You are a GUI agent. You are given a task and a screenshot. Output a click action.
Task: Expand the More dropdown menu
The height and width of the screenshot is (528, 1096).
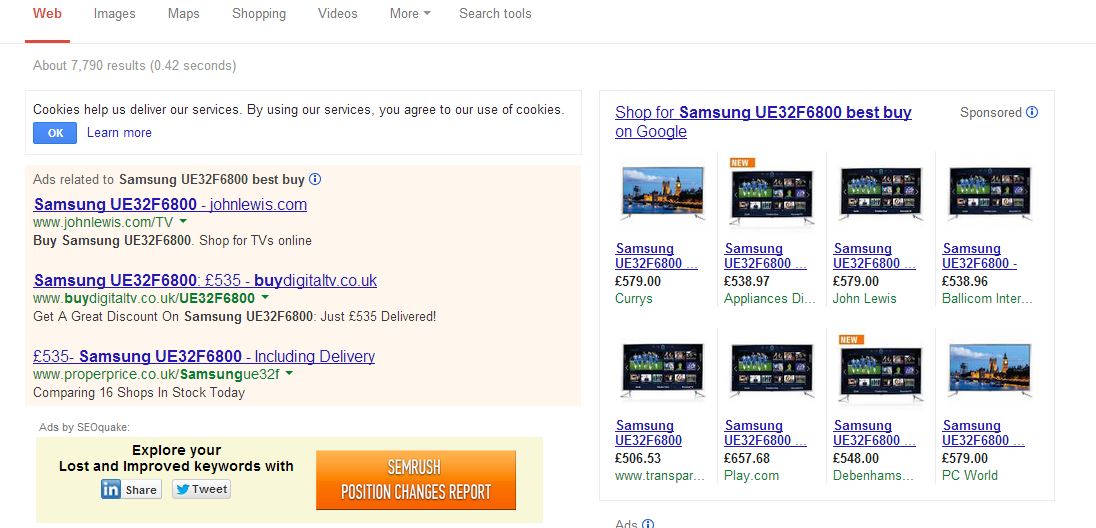[x=410, y=13]
